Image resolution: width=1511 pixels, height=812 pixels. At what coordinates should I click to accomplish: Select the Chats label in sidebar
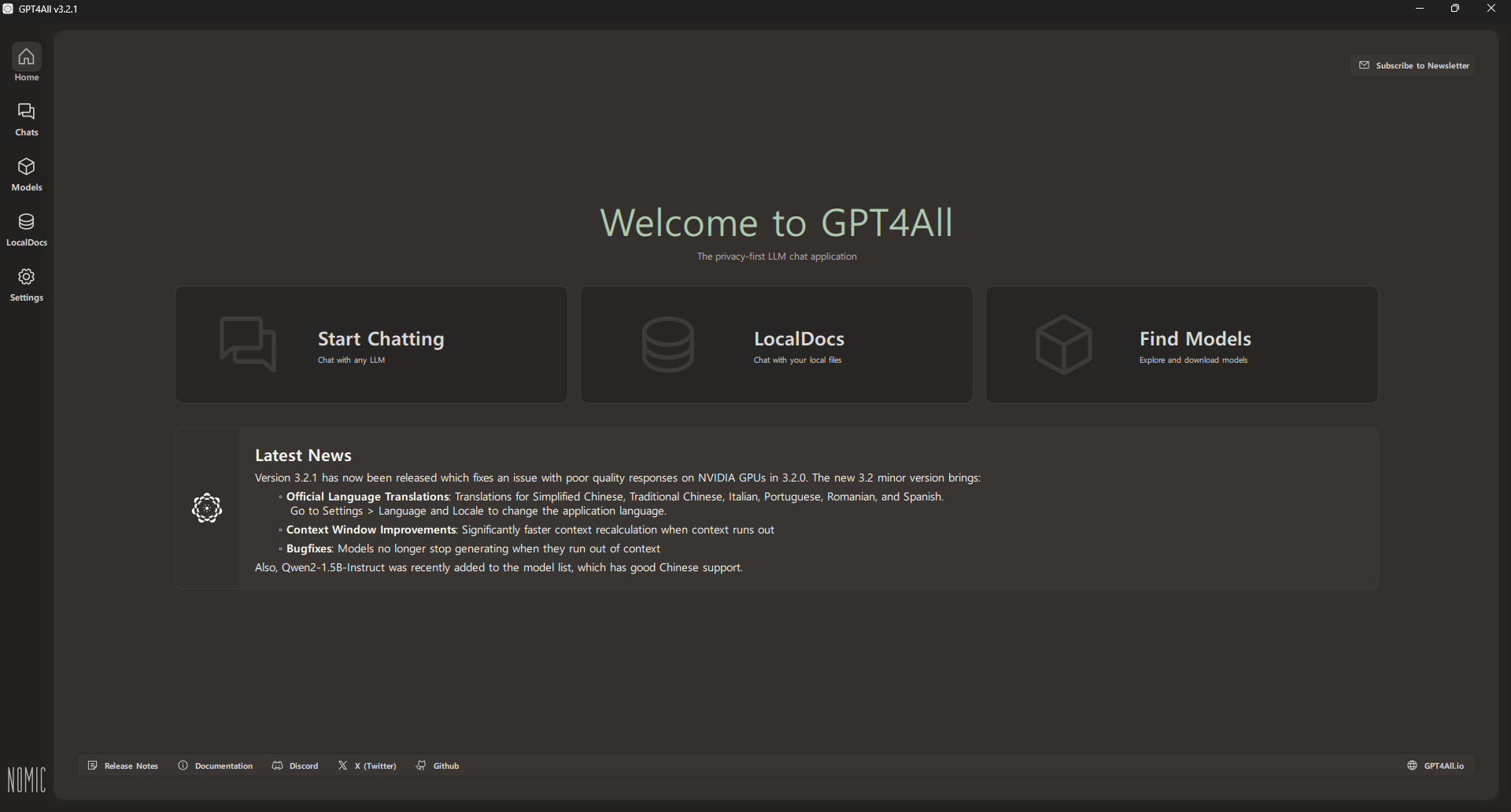coord(26,132)
